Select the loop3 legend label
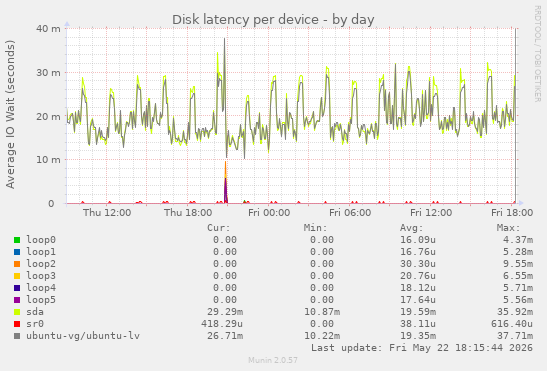The image size is (547, 371). click(41, 276)
